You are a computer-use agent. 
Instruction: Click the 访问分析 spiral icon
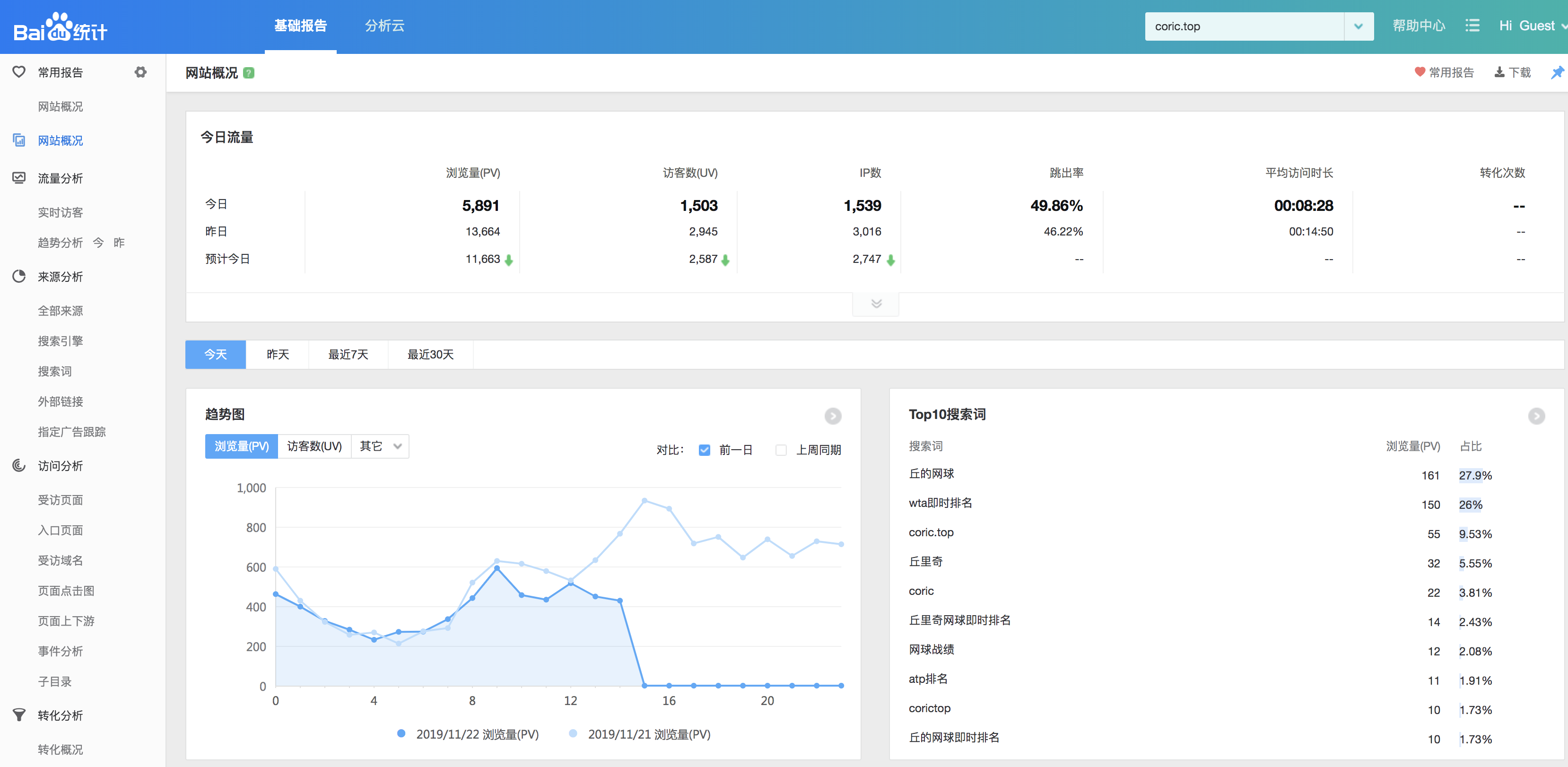19,466
